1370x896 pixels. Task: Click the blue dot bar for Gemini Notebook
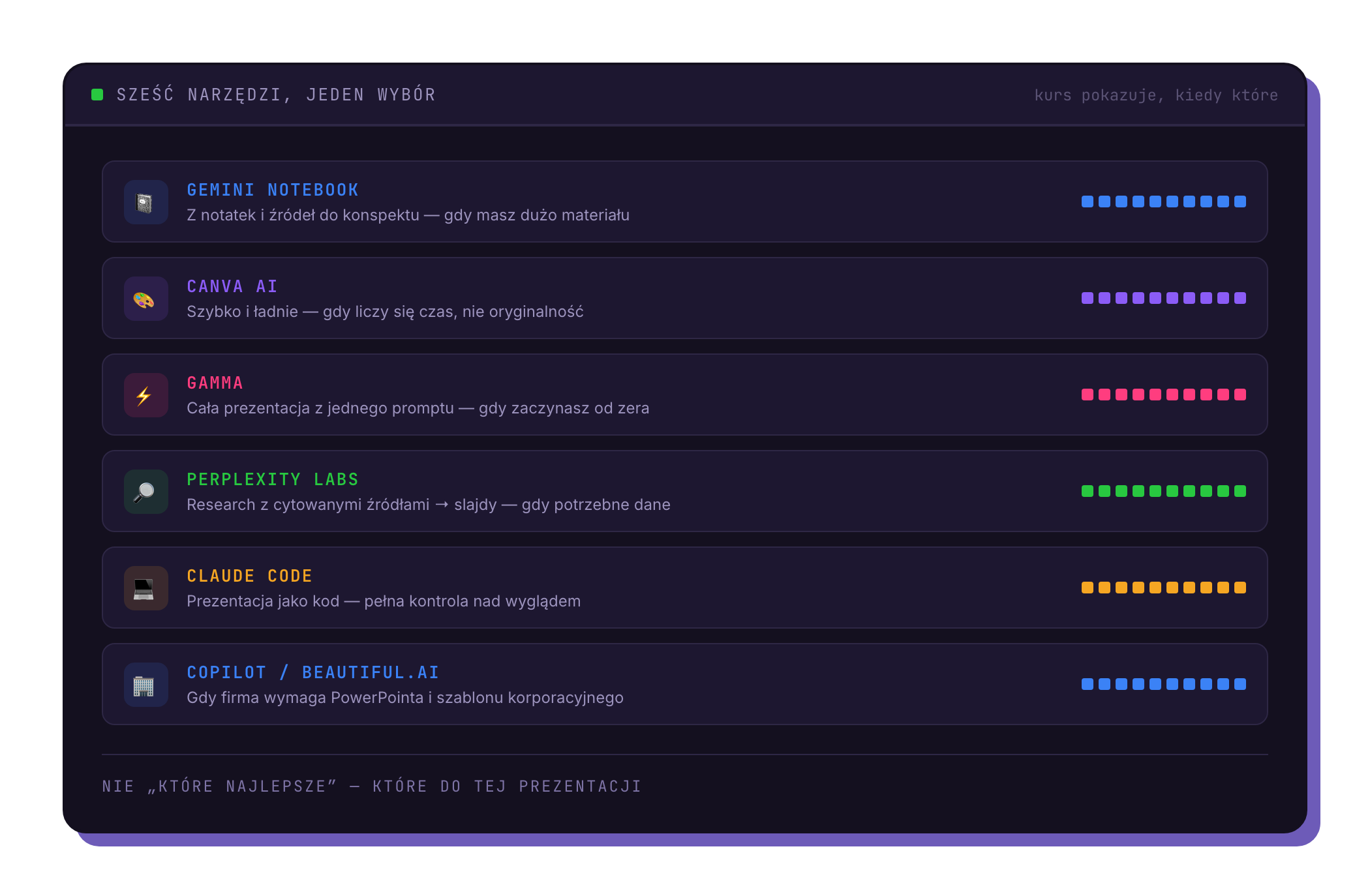(x=1164, y=202)
